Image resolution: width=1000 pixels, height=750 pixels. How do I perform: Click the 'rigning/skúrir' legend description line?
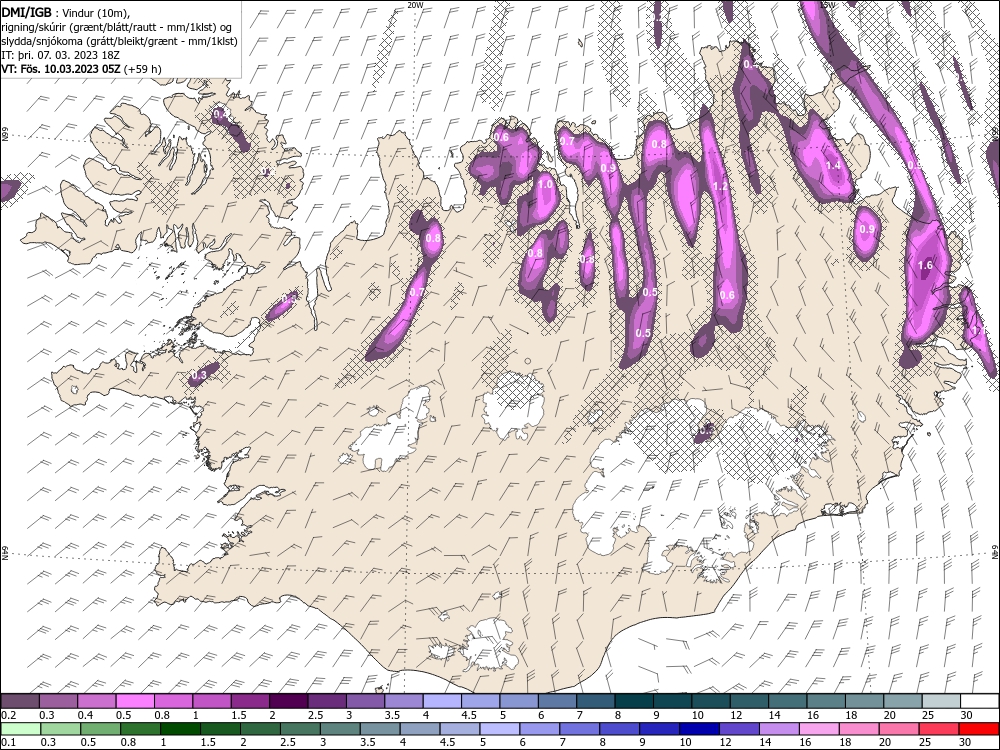[x=117, y=27]
